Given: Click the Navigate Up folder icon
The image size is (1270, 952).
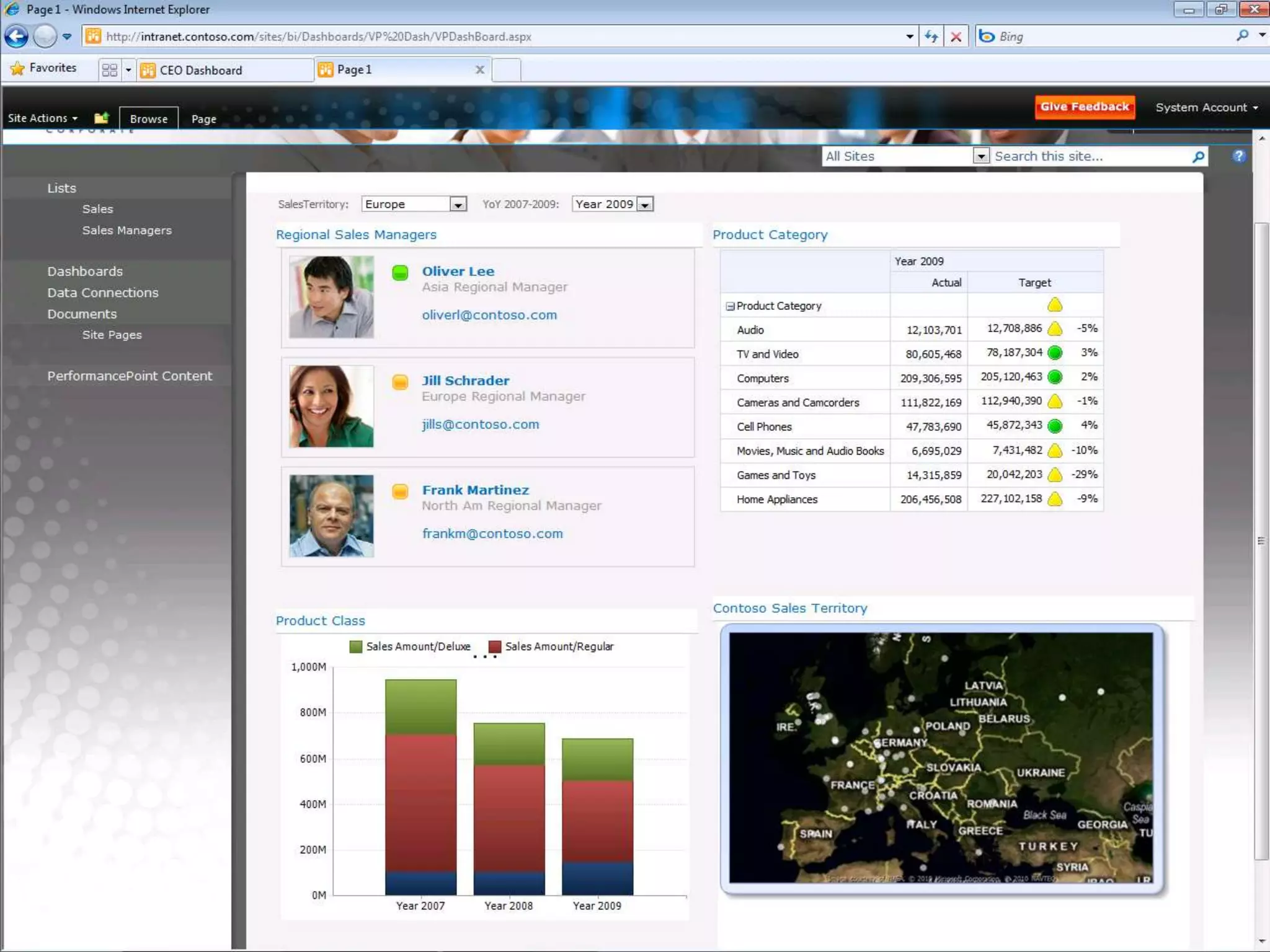Looking at the screenshot, I should pyautogui.click(x=101, y=118).
